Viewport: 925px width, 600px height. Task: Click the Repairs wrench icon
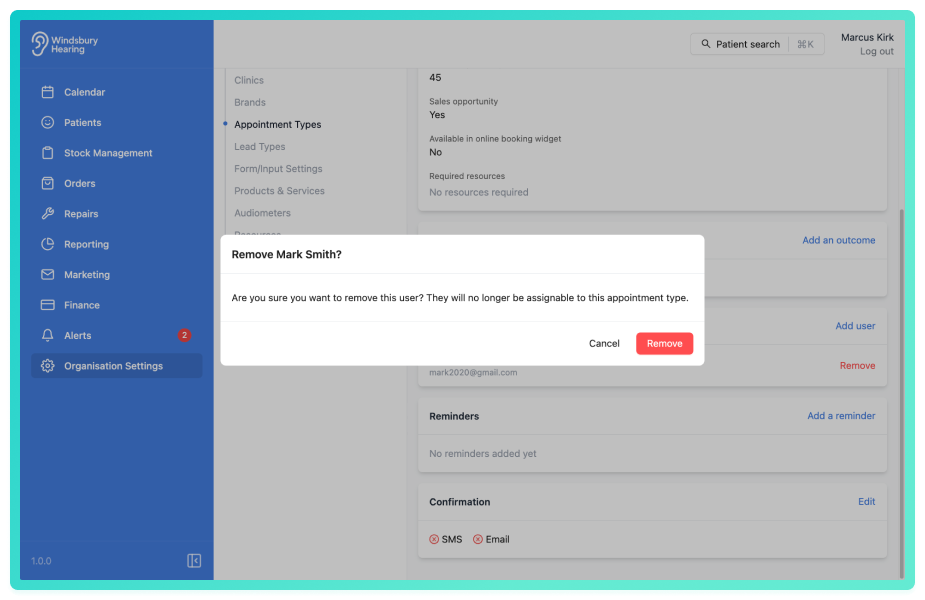48,214
